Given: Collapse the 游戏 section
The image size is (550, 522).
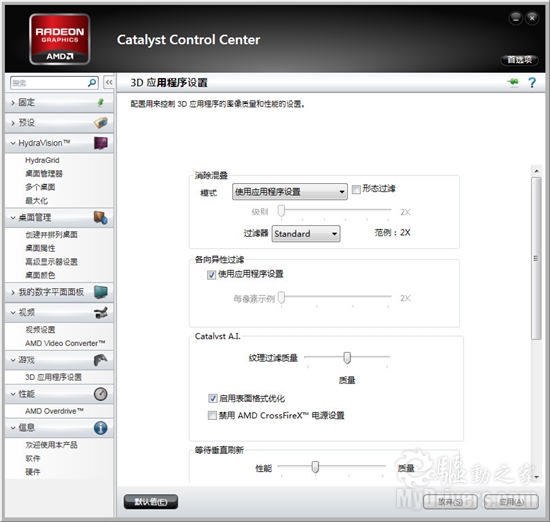Looking at the screenshot, I should point(13,360).
